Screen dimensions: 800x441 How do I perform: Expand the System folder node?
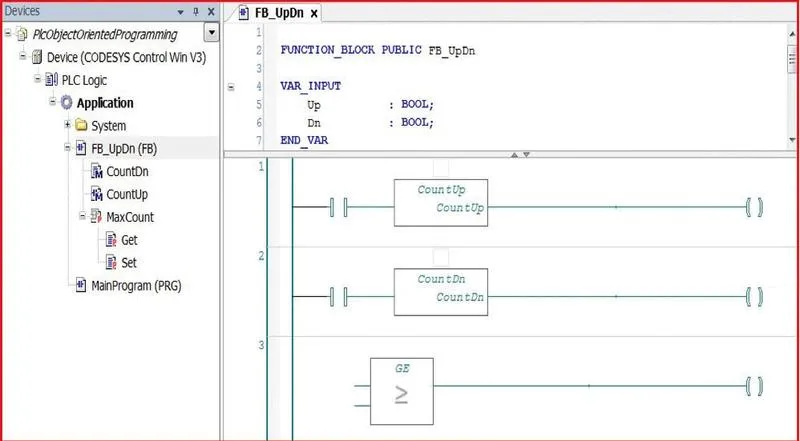[x=67, y=126]
